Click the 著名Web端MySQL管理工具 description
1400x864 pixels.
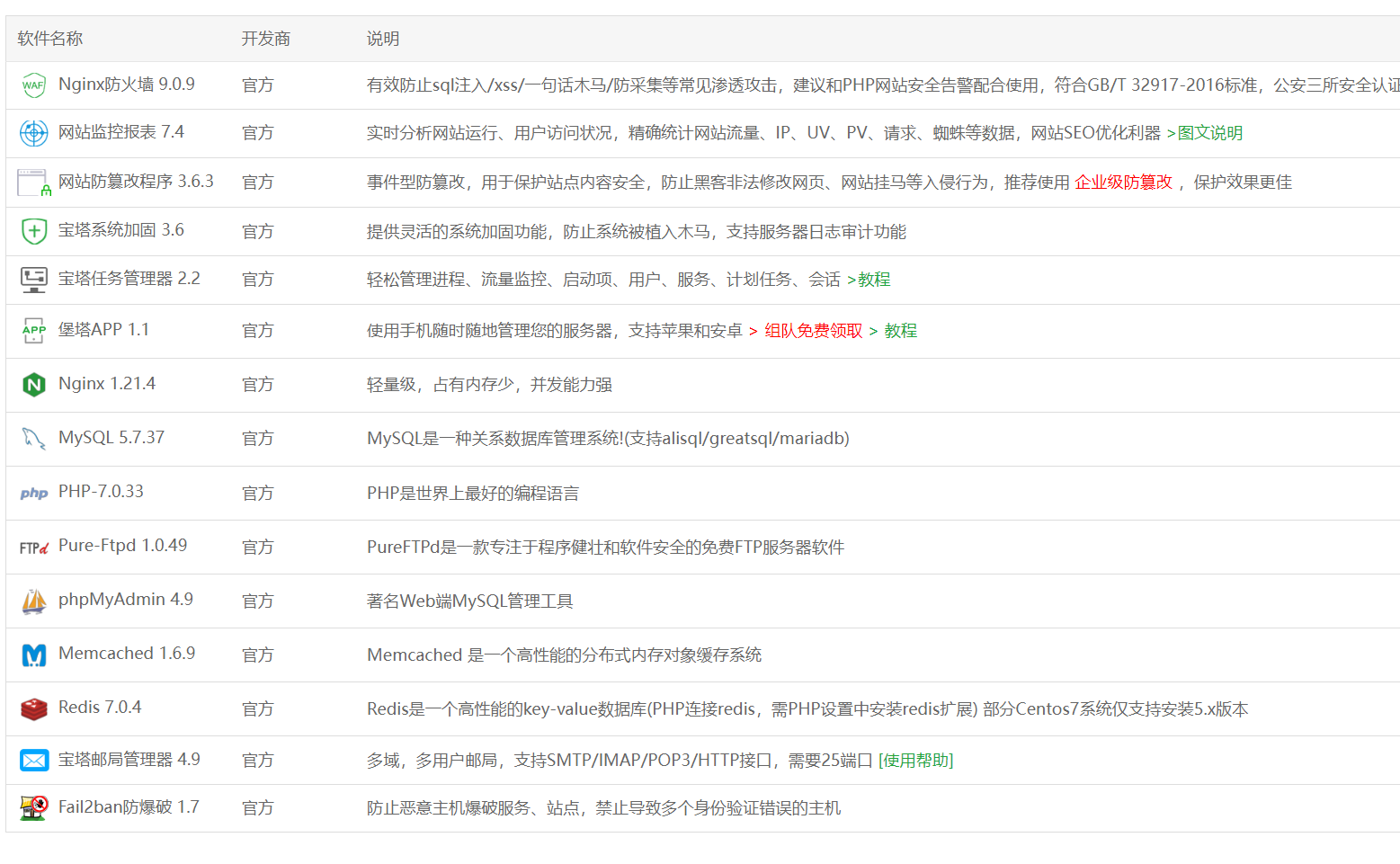(x=469, y=601)
